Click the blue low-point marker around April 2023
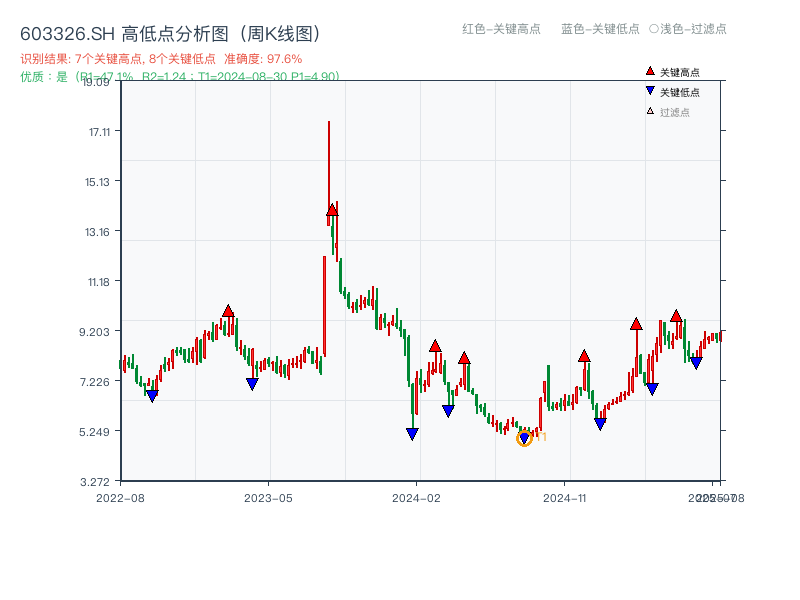This screenshot has width=800, height=600. click(x=252, y=384)
